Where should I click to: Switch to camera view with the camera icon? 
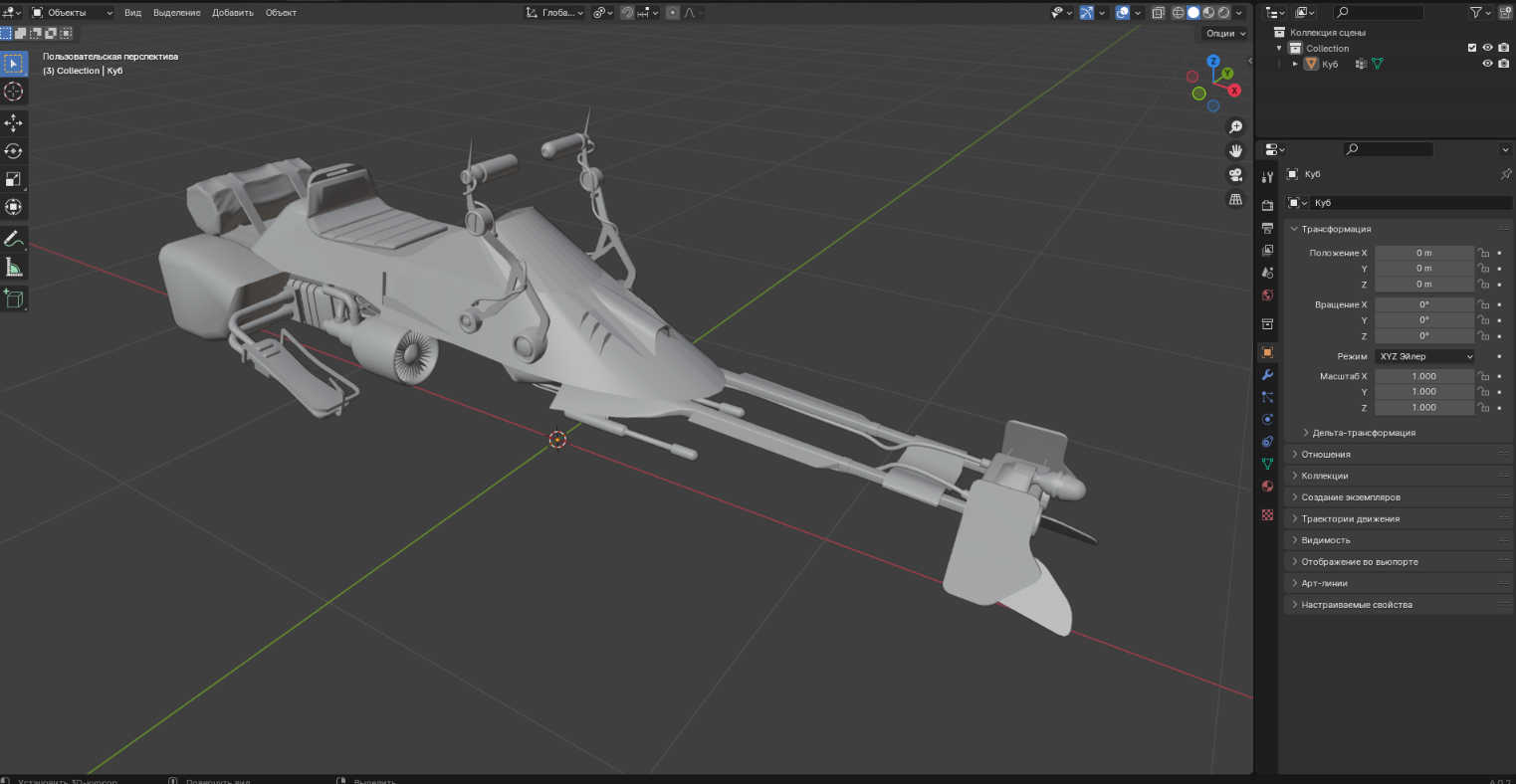(x=1235, y=175)
